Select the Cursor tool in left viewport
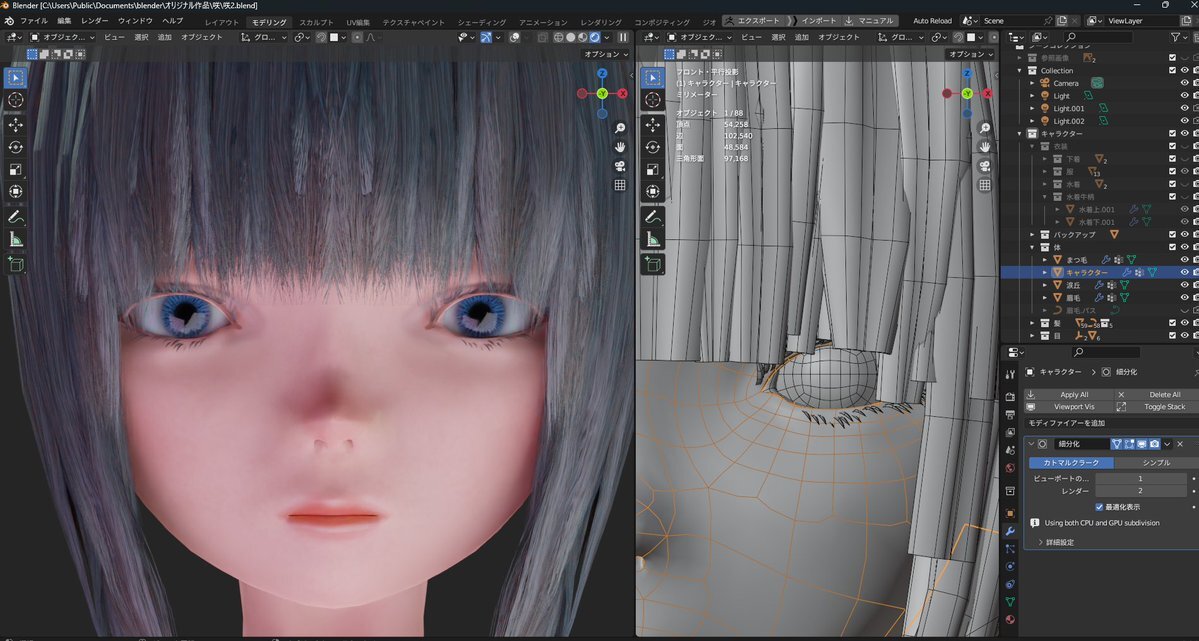The image size is (1199, 641). (x=16, y=100)
